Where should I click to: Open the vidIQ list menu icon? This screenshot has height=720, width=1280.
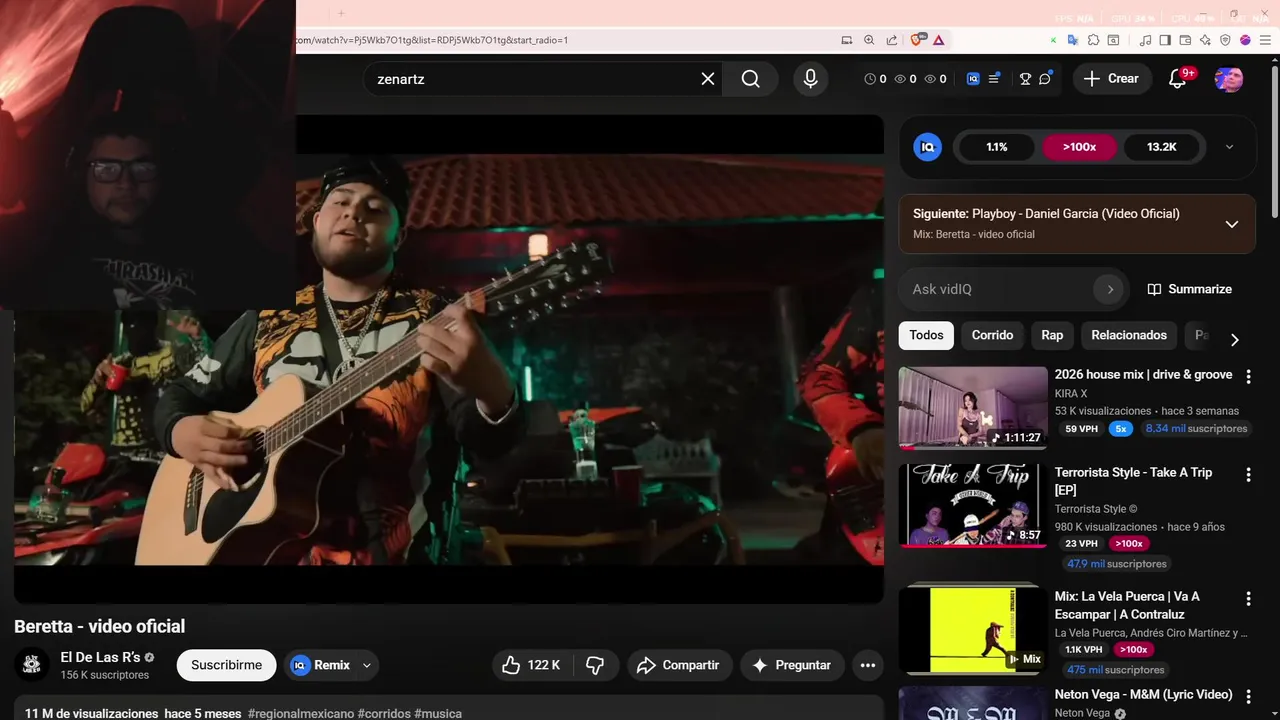(994, 79)
